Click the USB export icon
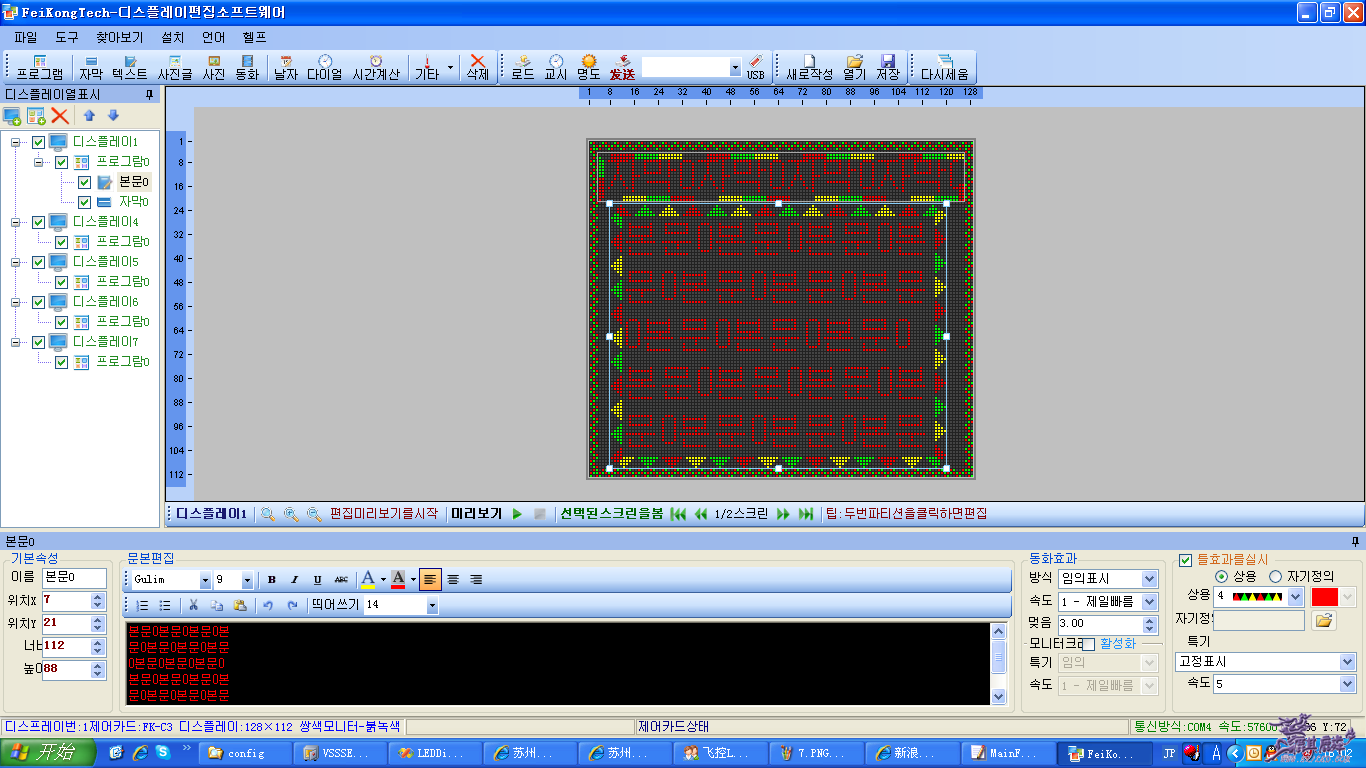1366x768 pixels. pyautogui.click(x=755, y=67)
